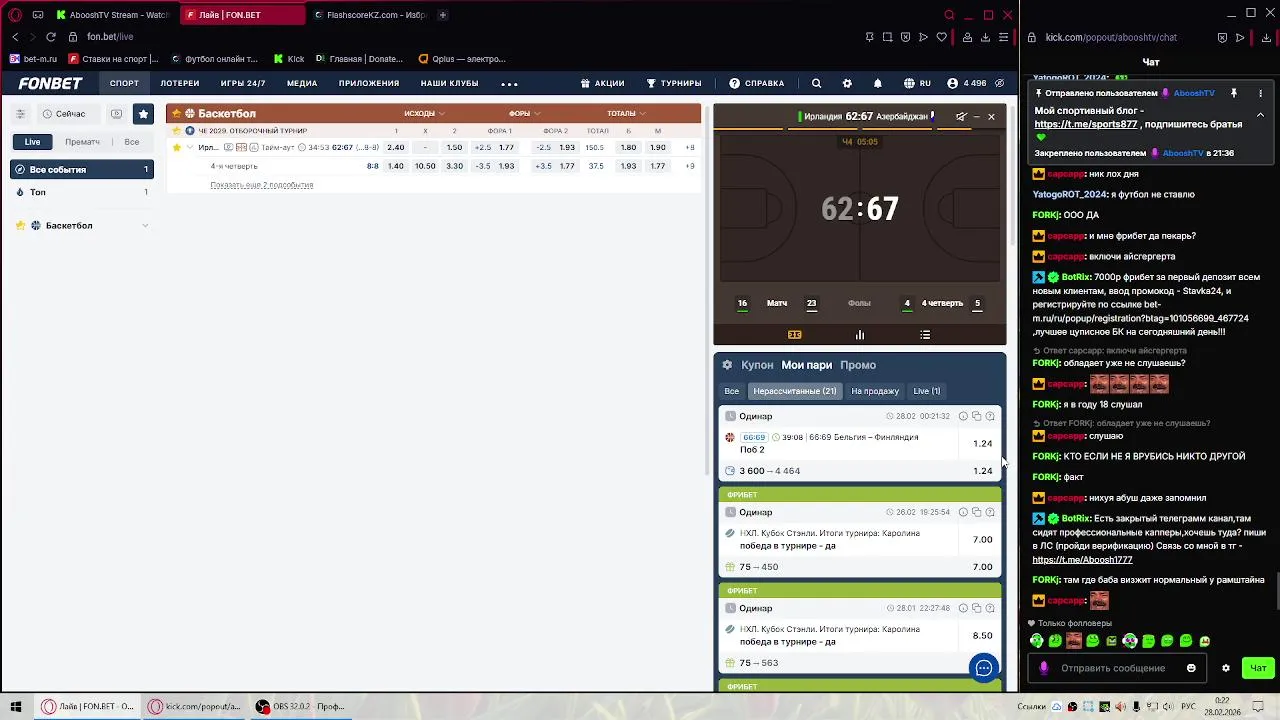Select the На продажу filter
The height and width of the screenshot is (720, 1280).
tap(875, 391)
